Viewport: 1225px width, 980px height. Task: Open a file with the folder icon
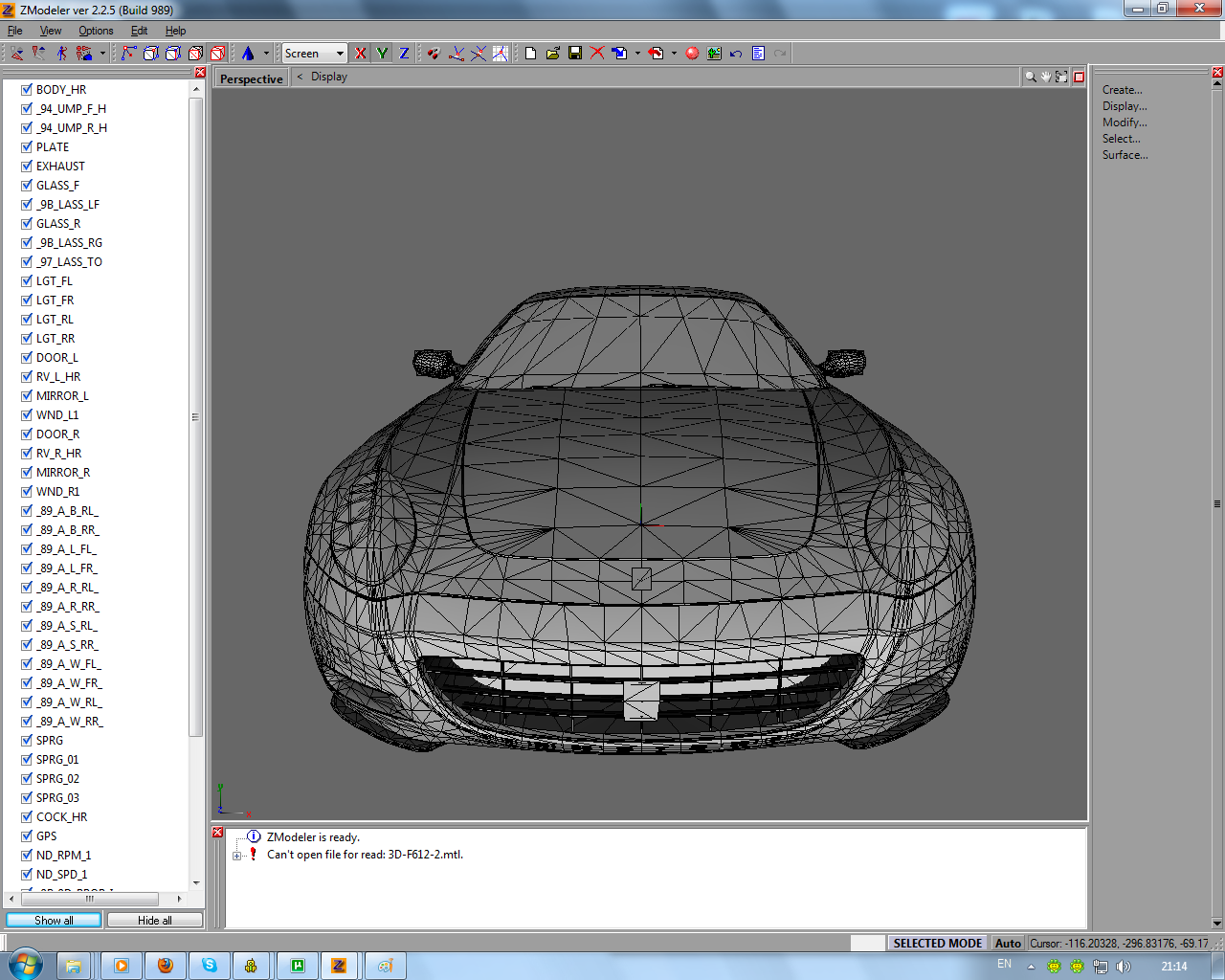click(552, 54)
